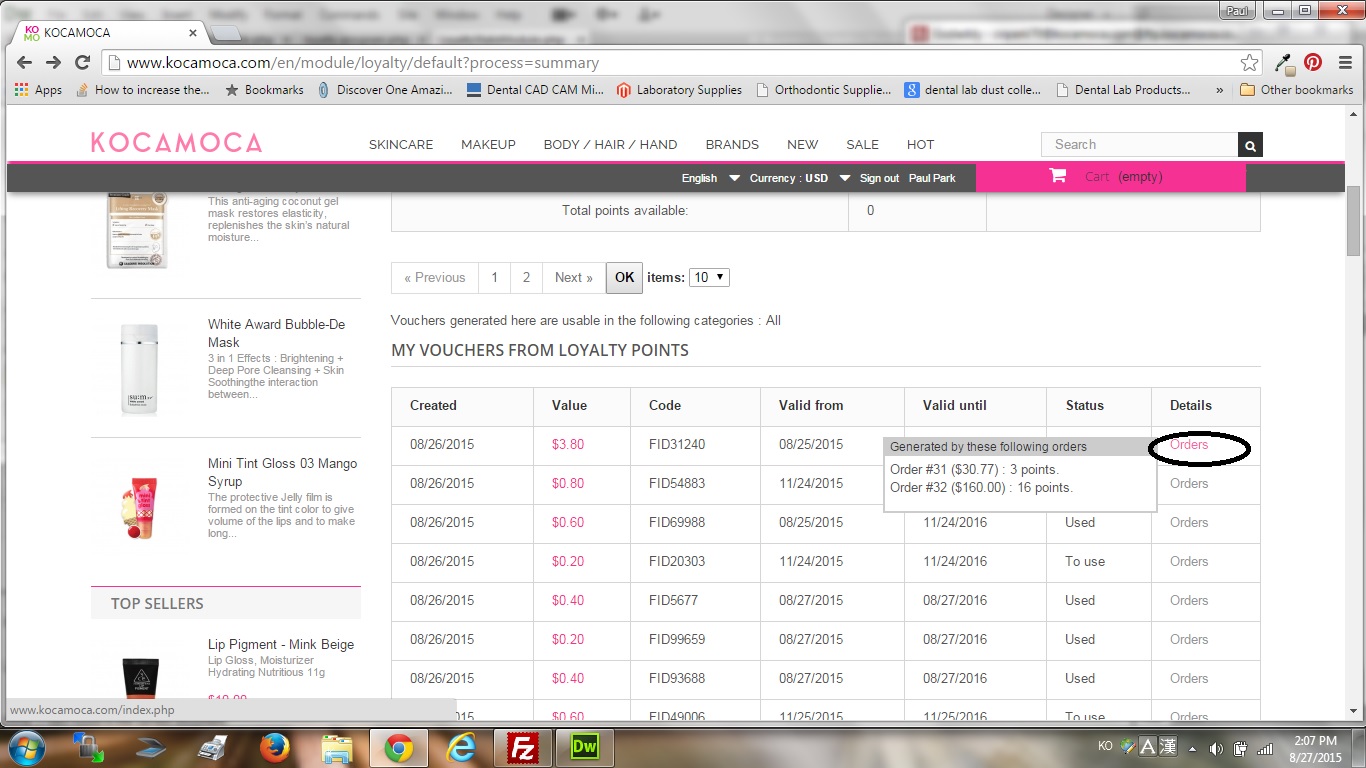1366x768 pixels.
Task: Switch to Chrome in the taskbar
Action: click(x=398, y=748)
